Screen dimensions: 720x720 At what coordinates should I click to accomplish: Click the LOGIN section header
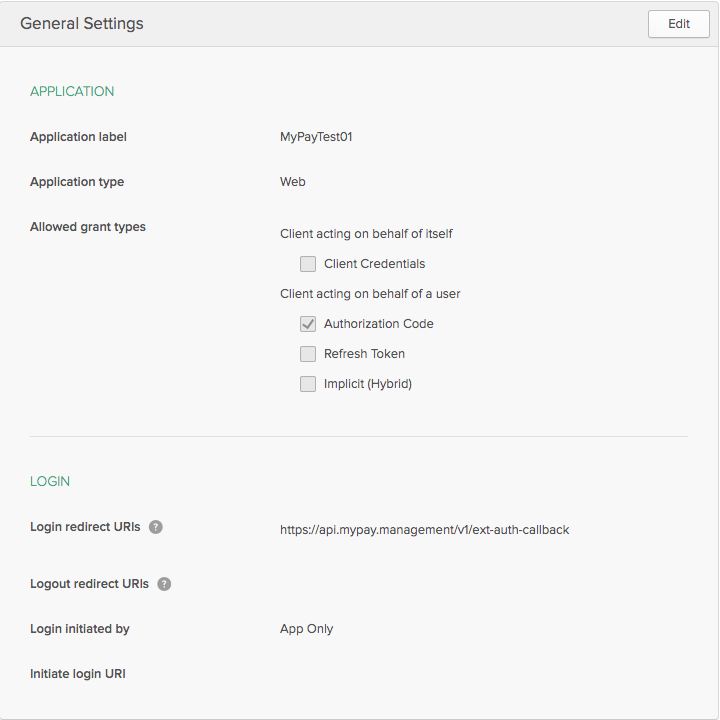[50, 481]
